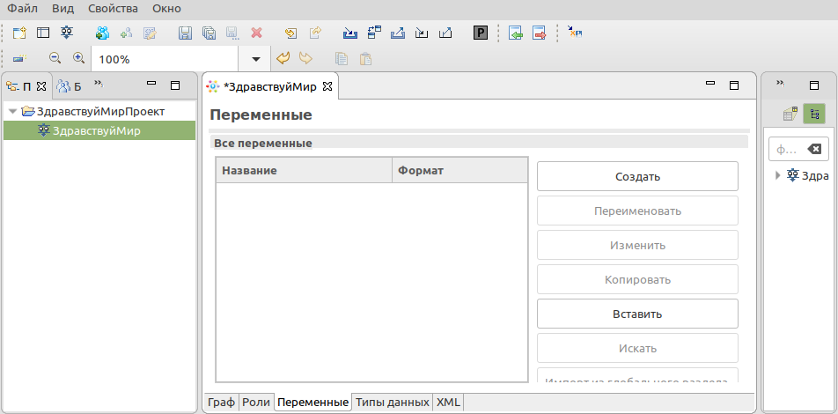Sort by the Название column header

(x=304, y=170)
